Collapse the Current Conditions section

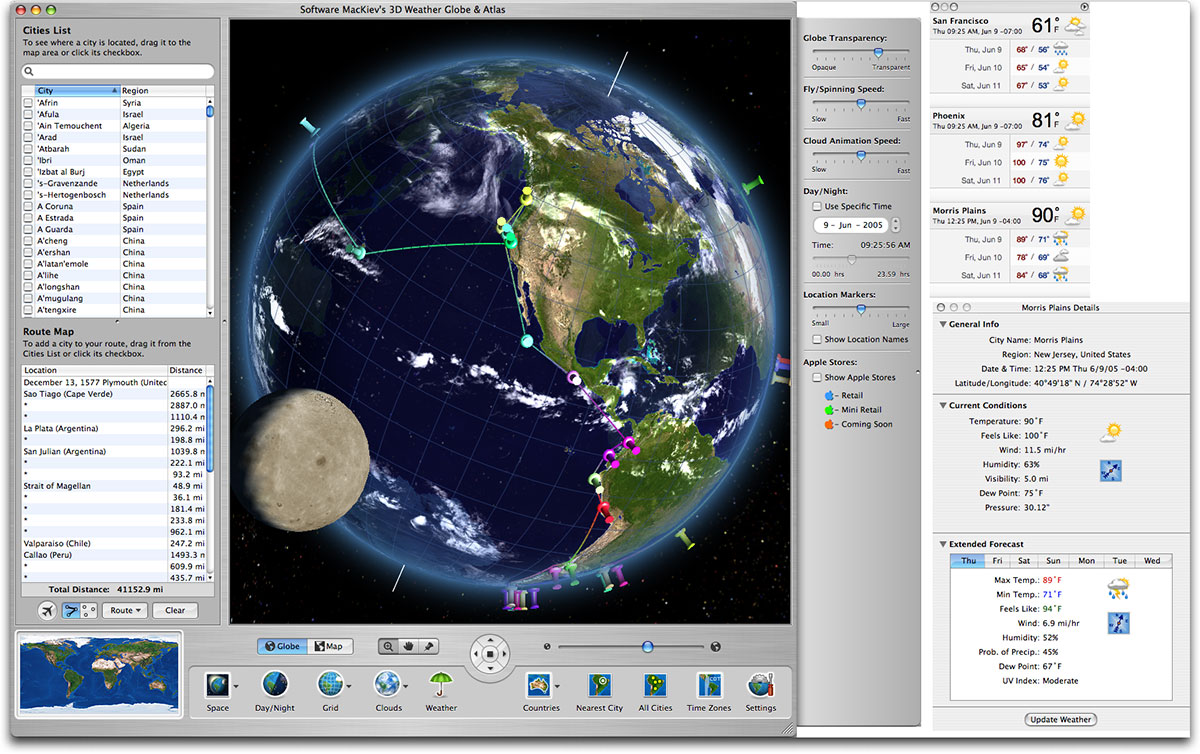click(x=942, y=405)
